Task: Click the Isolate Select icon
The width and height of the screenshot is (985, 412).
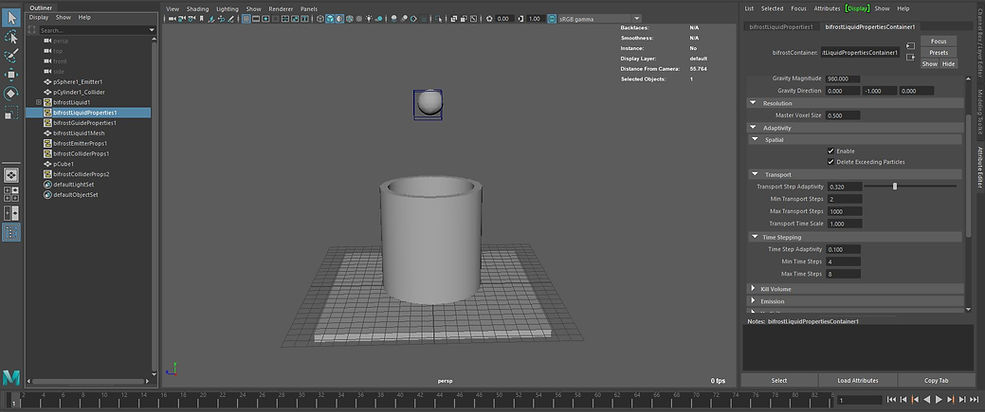Action: pyautogui.click(x=438, y=19)
